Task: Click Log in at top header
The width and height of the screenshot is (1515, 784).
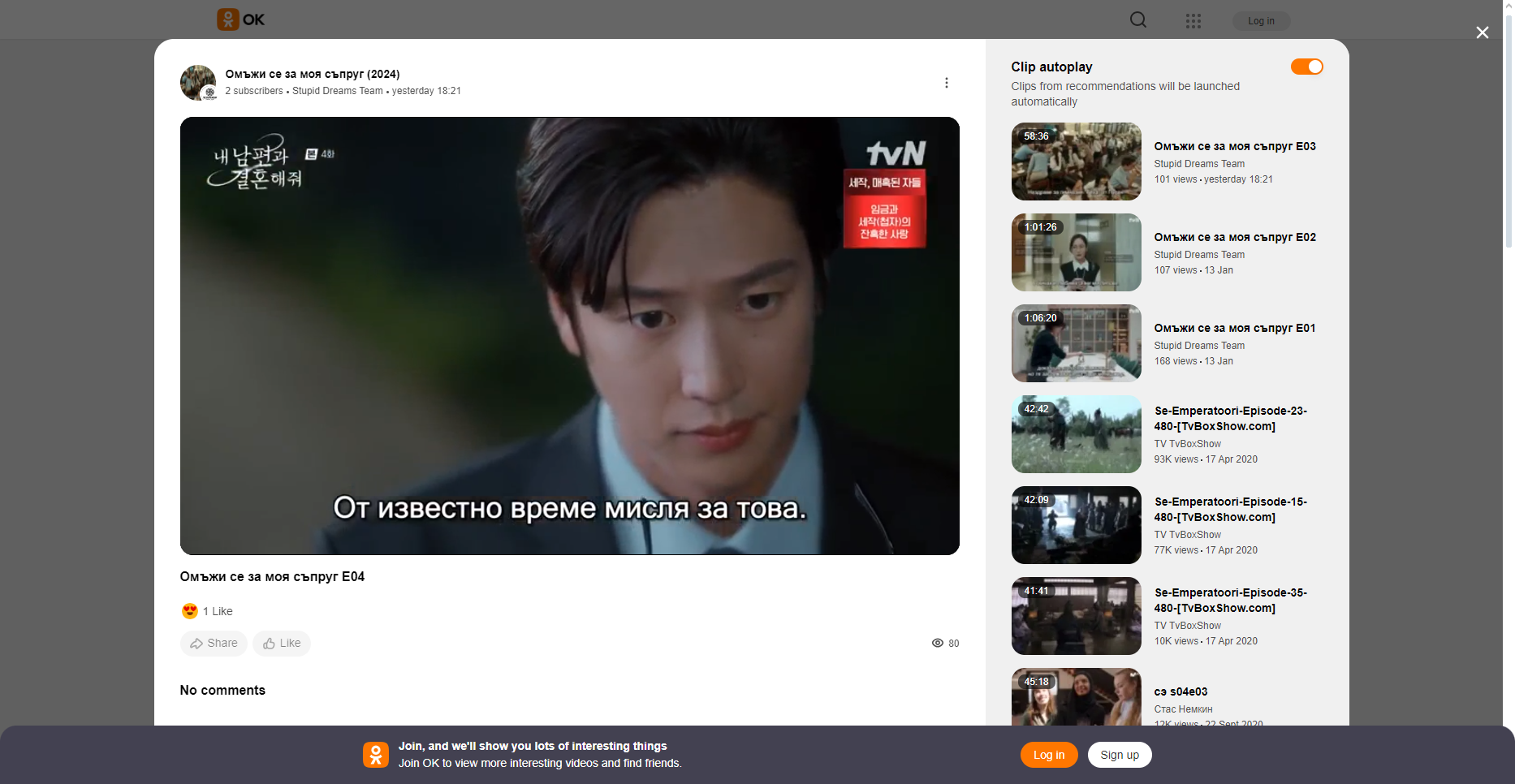Action: tap(1260, 21)
